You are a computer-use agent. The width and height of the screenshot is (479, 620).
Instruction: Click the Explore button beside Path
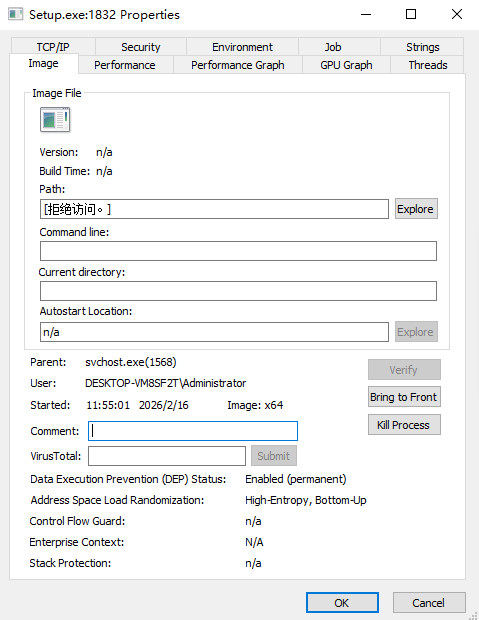pos(416,209)
